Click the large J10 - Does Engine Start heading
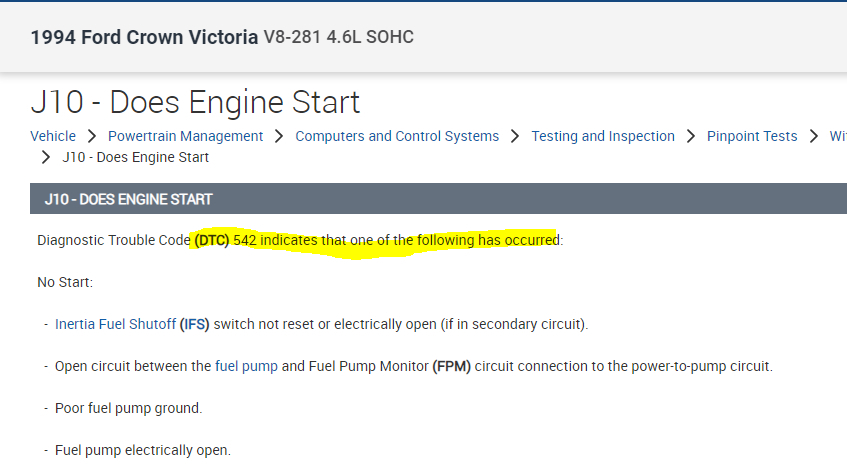 (195, 102)
